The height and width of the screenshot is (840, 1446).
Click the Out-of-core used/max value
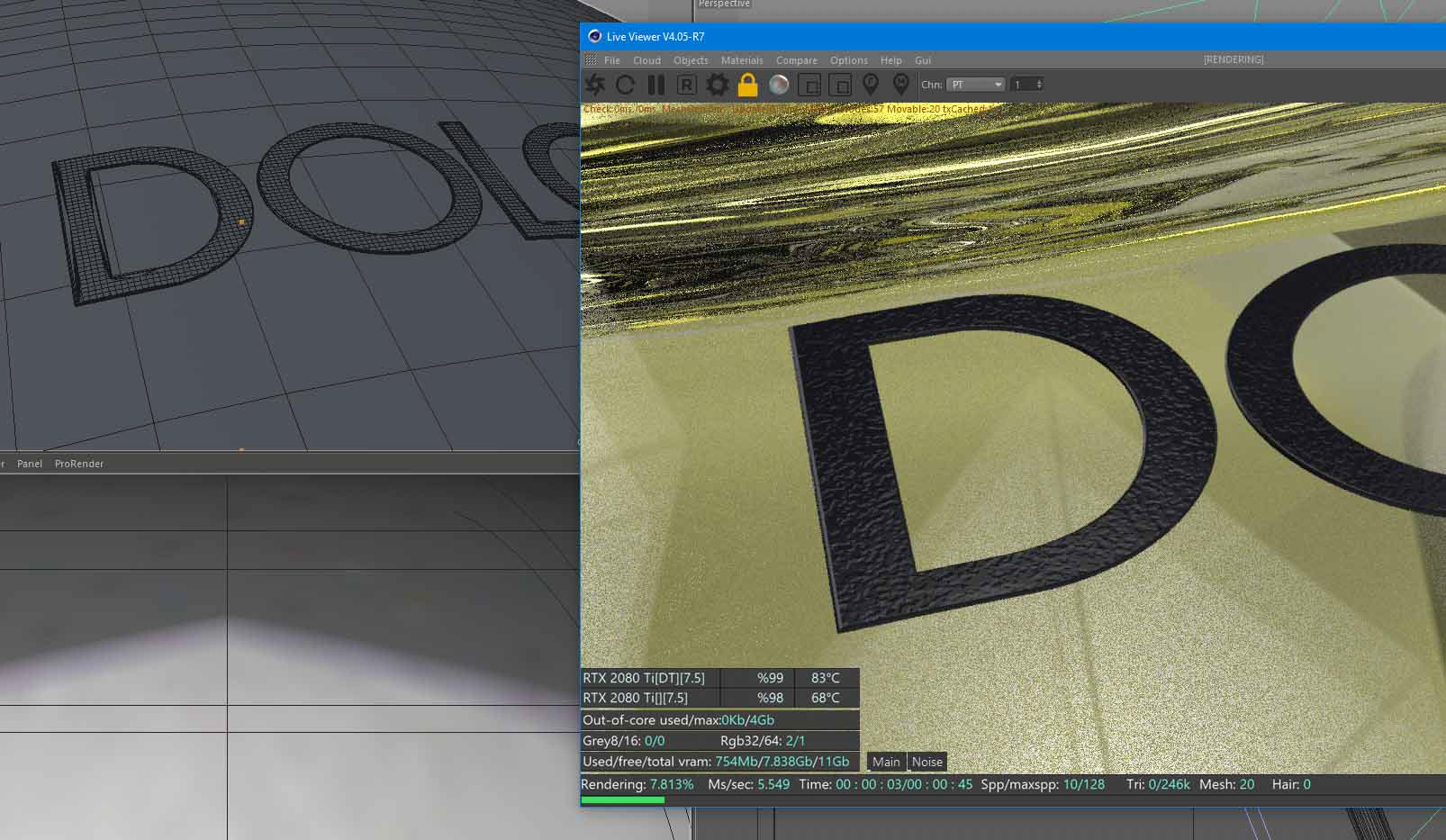click(x=748, y=720)
